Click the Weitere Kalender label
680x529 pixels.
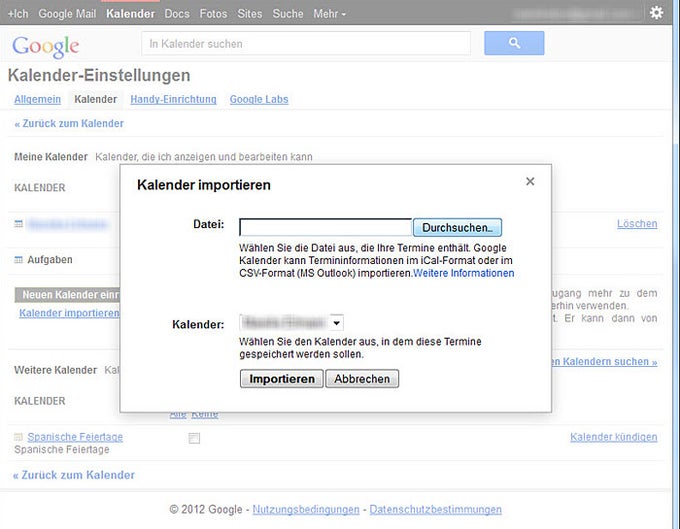[56, 370]
